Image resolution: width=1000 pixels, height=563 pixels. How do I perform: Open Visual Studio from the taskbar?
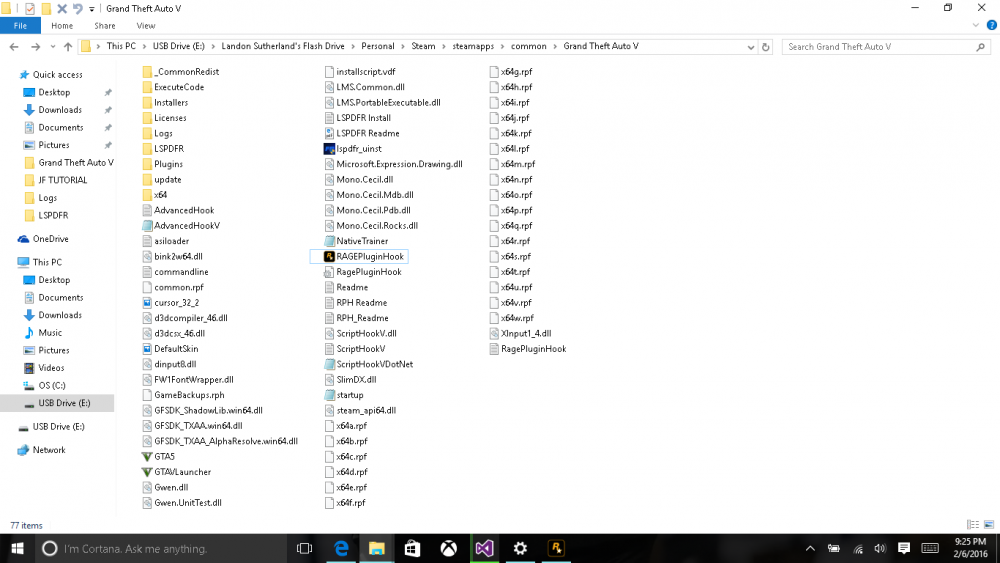pos(484,548)
